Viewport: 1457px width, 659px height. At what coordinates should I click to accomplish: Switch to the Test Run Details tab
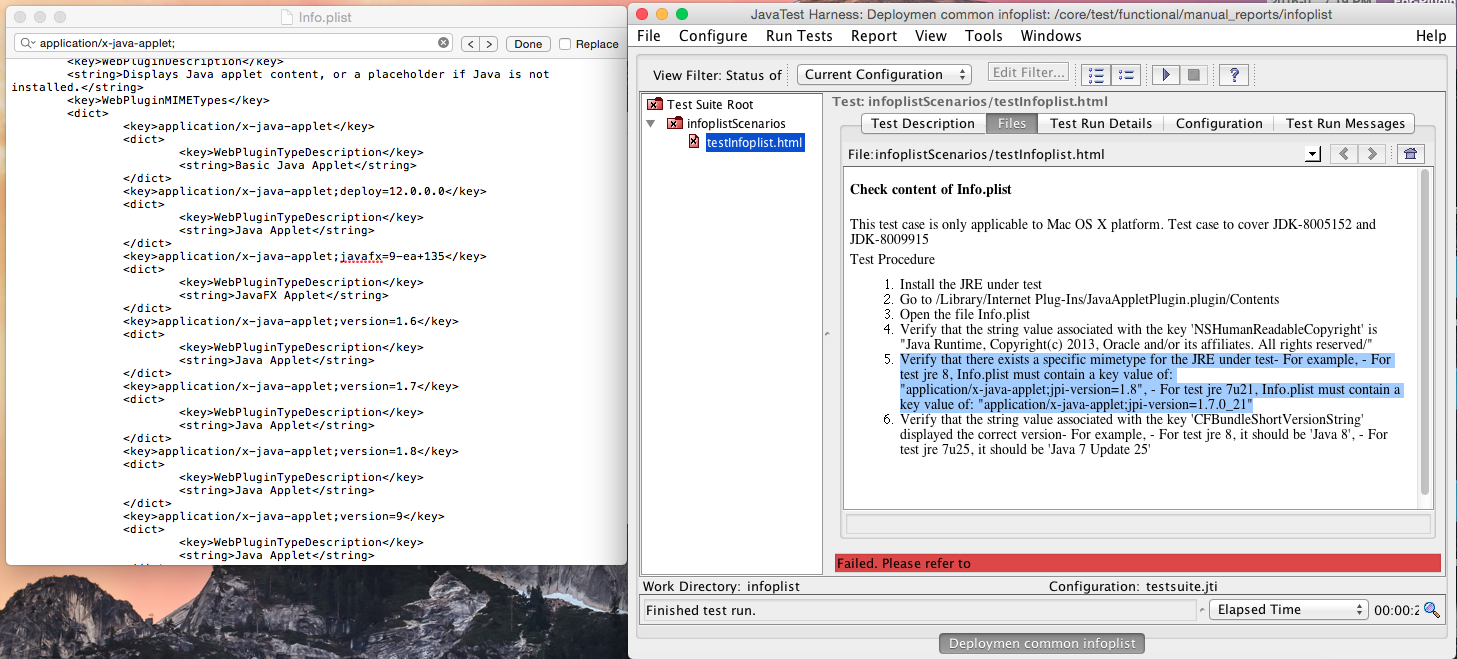[1100, 123]
